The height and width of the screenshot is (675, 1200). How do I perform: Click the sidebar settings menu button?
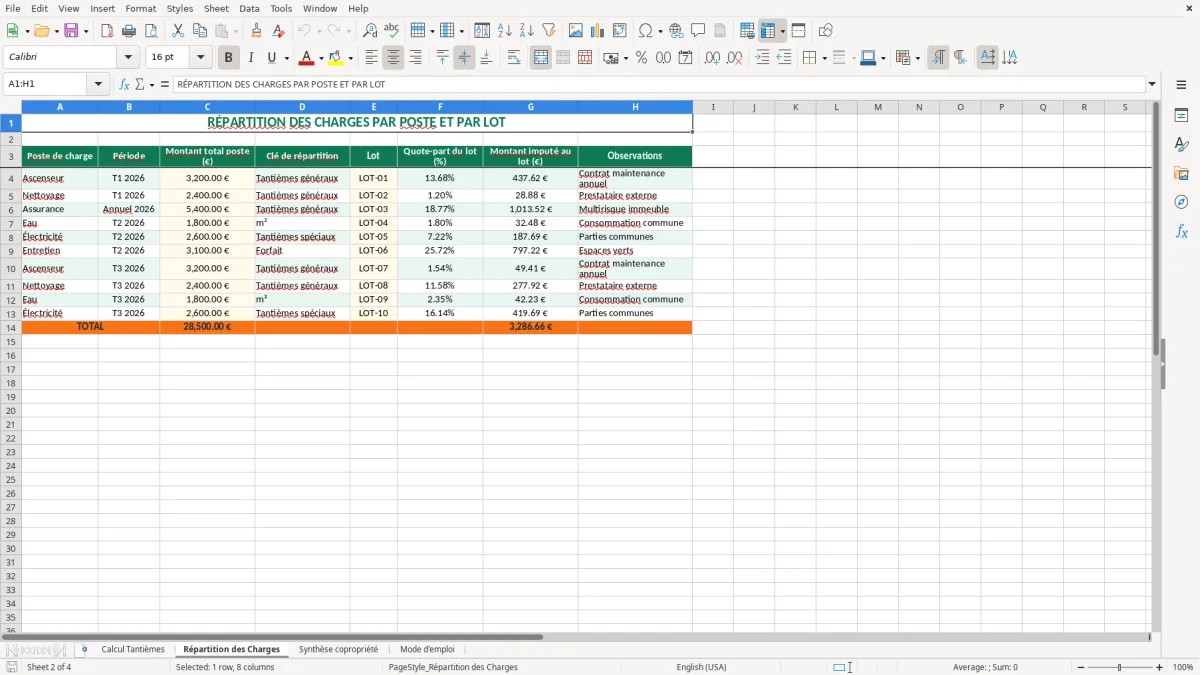coord(1181,85)
